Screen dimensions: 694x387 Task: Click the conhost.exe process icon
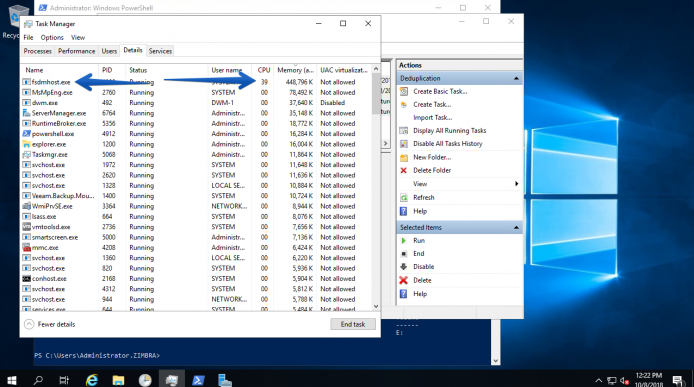pyautogui.click(x=27, y=279)
